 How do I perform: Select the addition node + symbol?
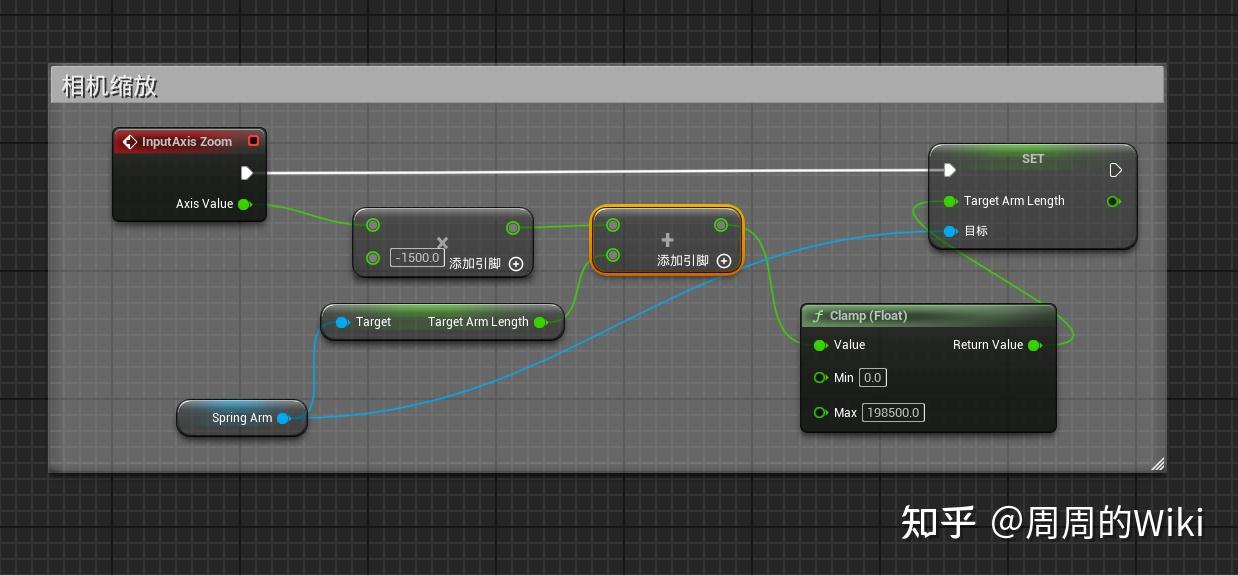pyautogui.click(x=667, y=240)
